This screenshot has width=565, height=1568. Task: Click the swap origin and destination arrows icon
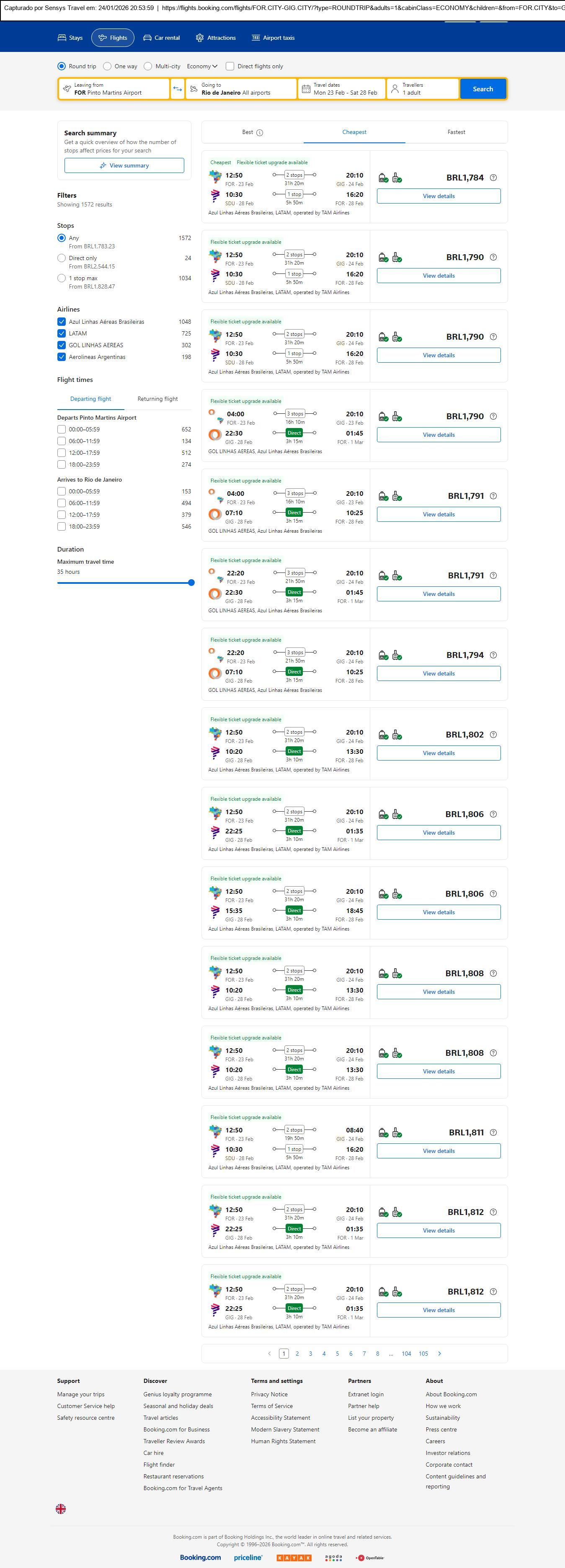tap(177, 89)
